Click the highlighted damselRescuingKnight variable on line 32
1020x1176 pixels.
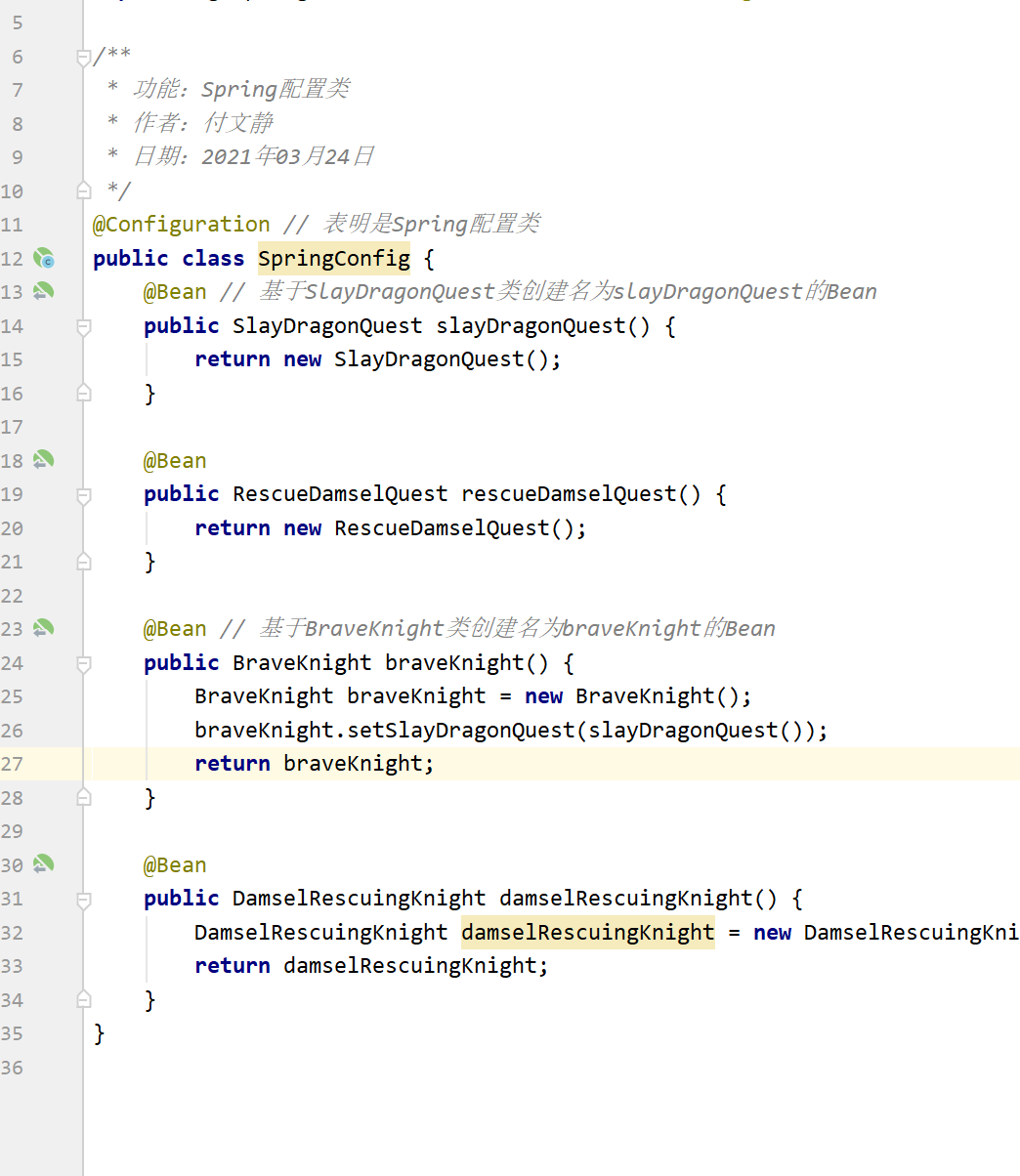pos(588,933)
